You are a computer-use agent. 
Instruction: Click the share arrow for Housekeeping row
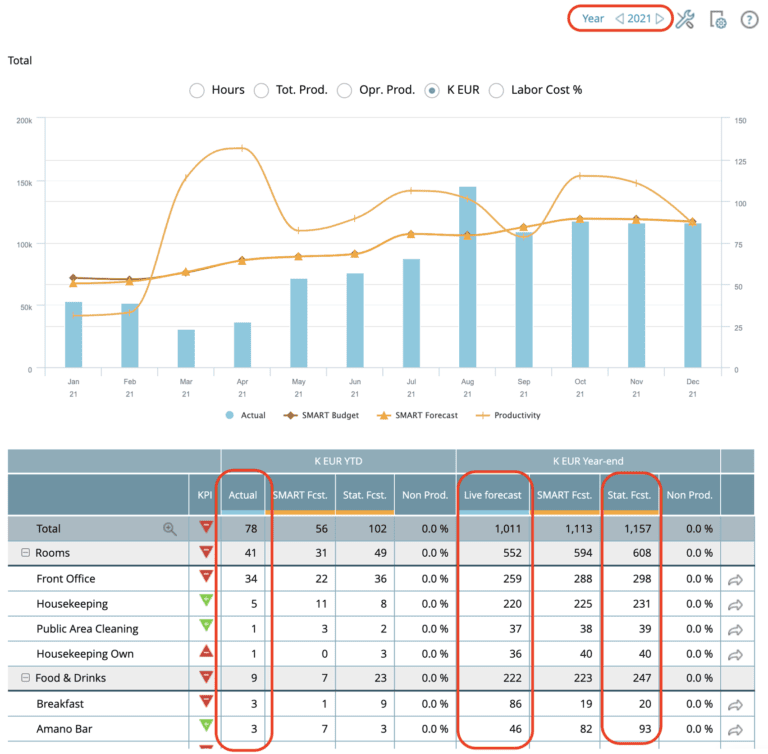[736, 604]
